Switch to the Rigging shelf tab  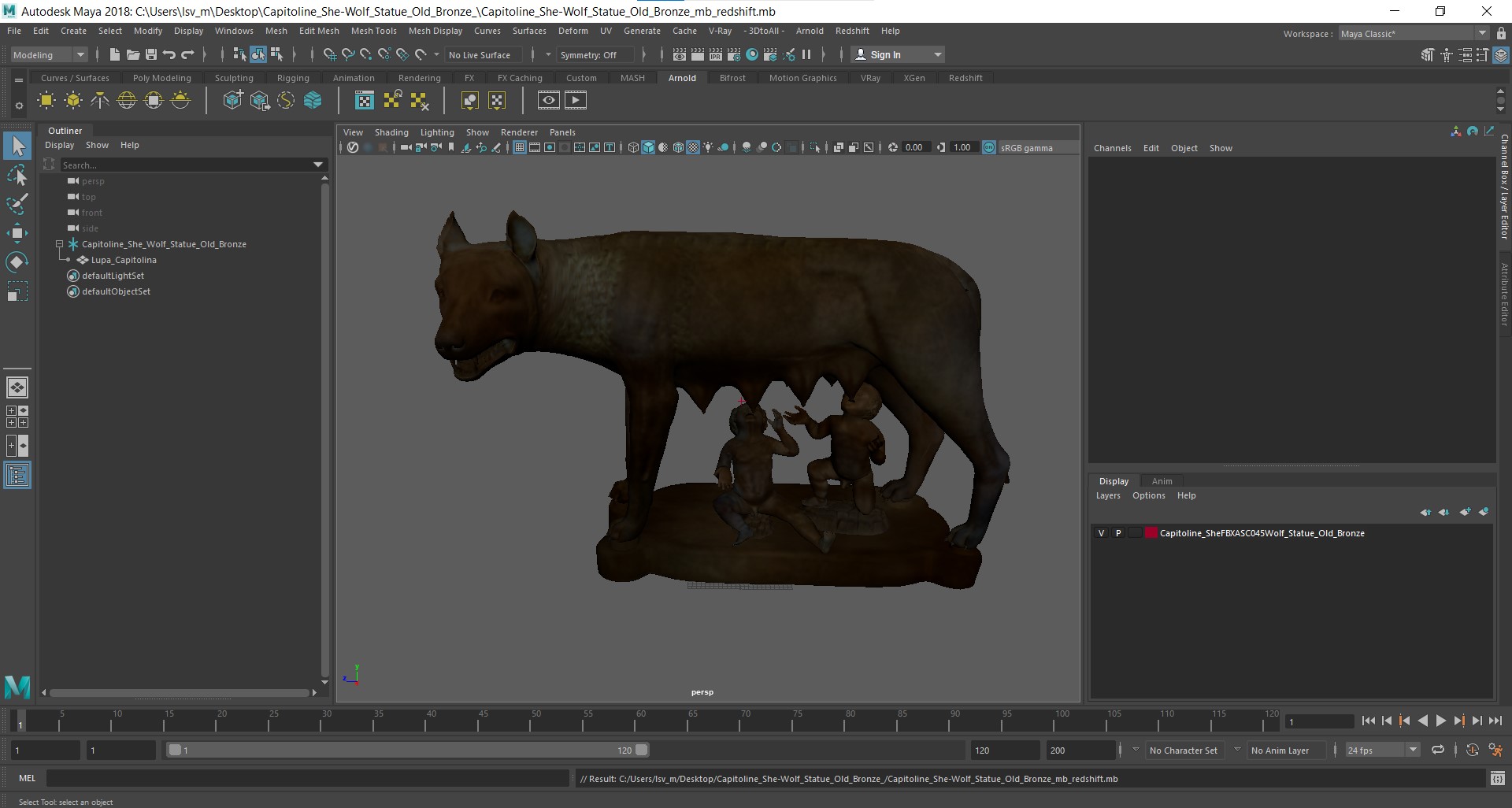[x=293, y=78]
